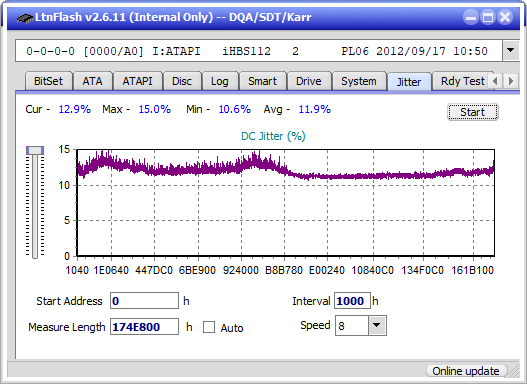The height and width of the screenshot is (384, 527).
Task: Open the Rdy Test tab
Action: pyautogui.click(x=462, y=81)
